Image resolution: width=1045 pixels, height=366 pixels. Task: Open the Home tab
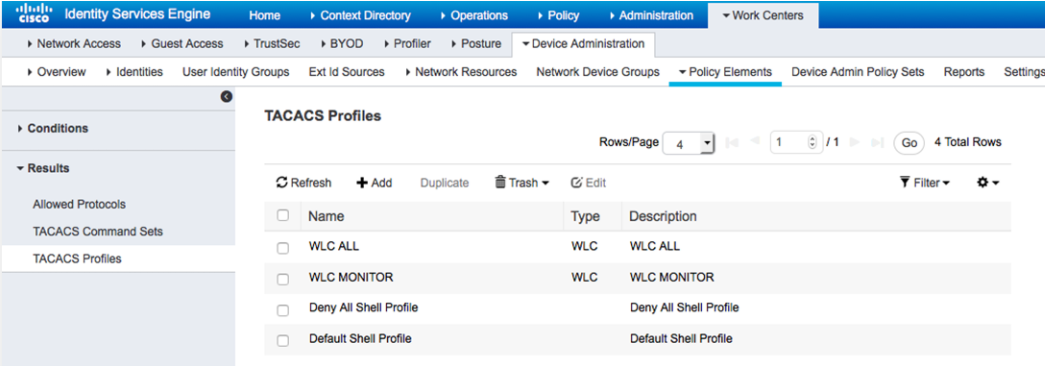click(x=264, y=15)
